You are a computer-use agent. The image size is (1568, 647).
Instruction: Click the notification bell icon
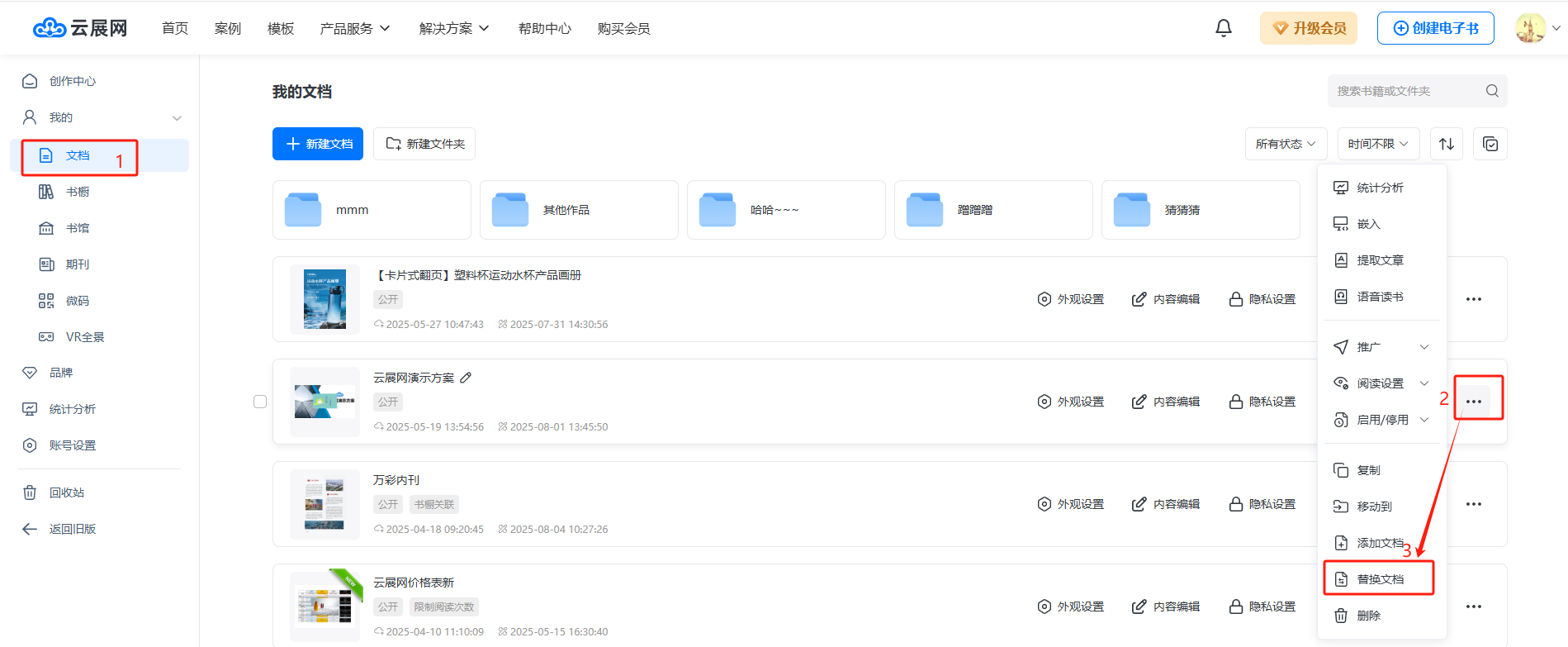pos(1223,28)
